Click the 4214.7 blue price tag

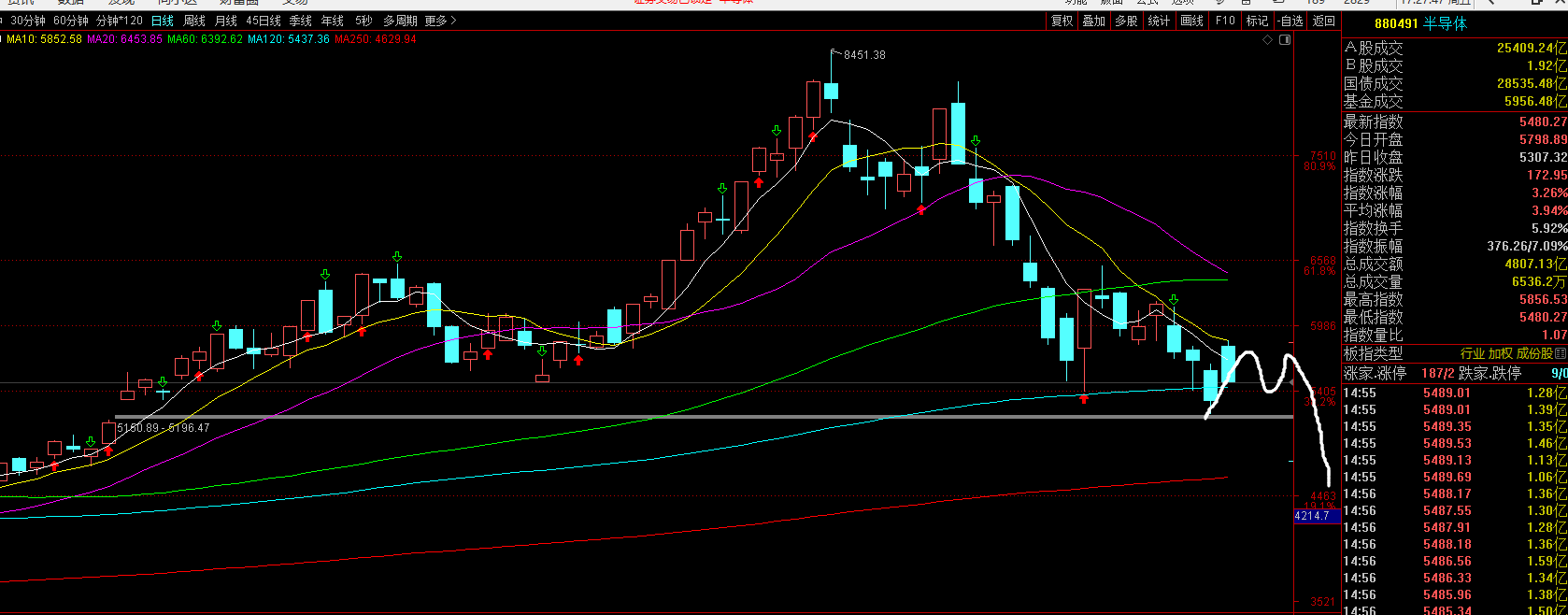pyautogui.click(x=1317, y=516)
